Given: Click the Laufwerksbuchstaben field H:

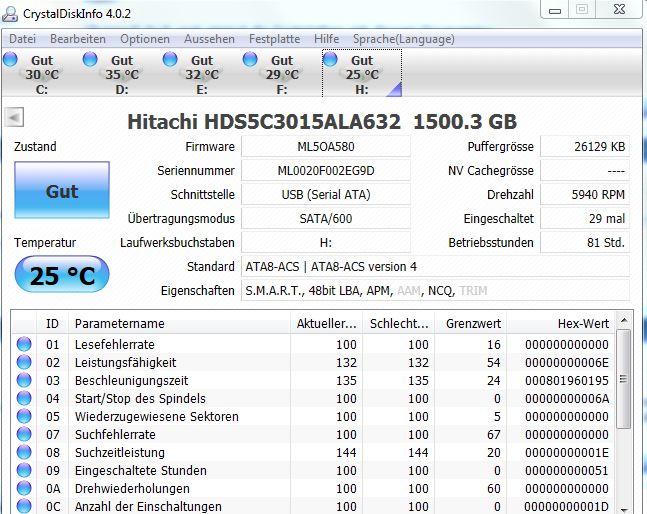Looking at the screenshot, I should click(326, 243).
